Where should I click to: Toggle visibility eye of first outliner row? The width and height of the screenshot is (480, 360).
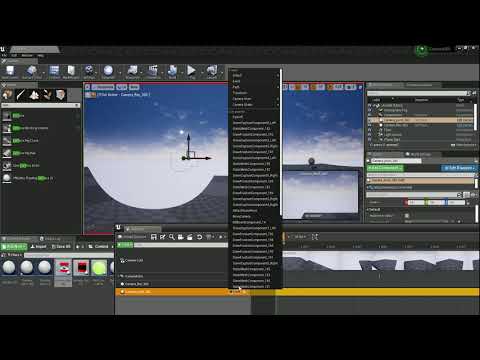pos(369,105)
